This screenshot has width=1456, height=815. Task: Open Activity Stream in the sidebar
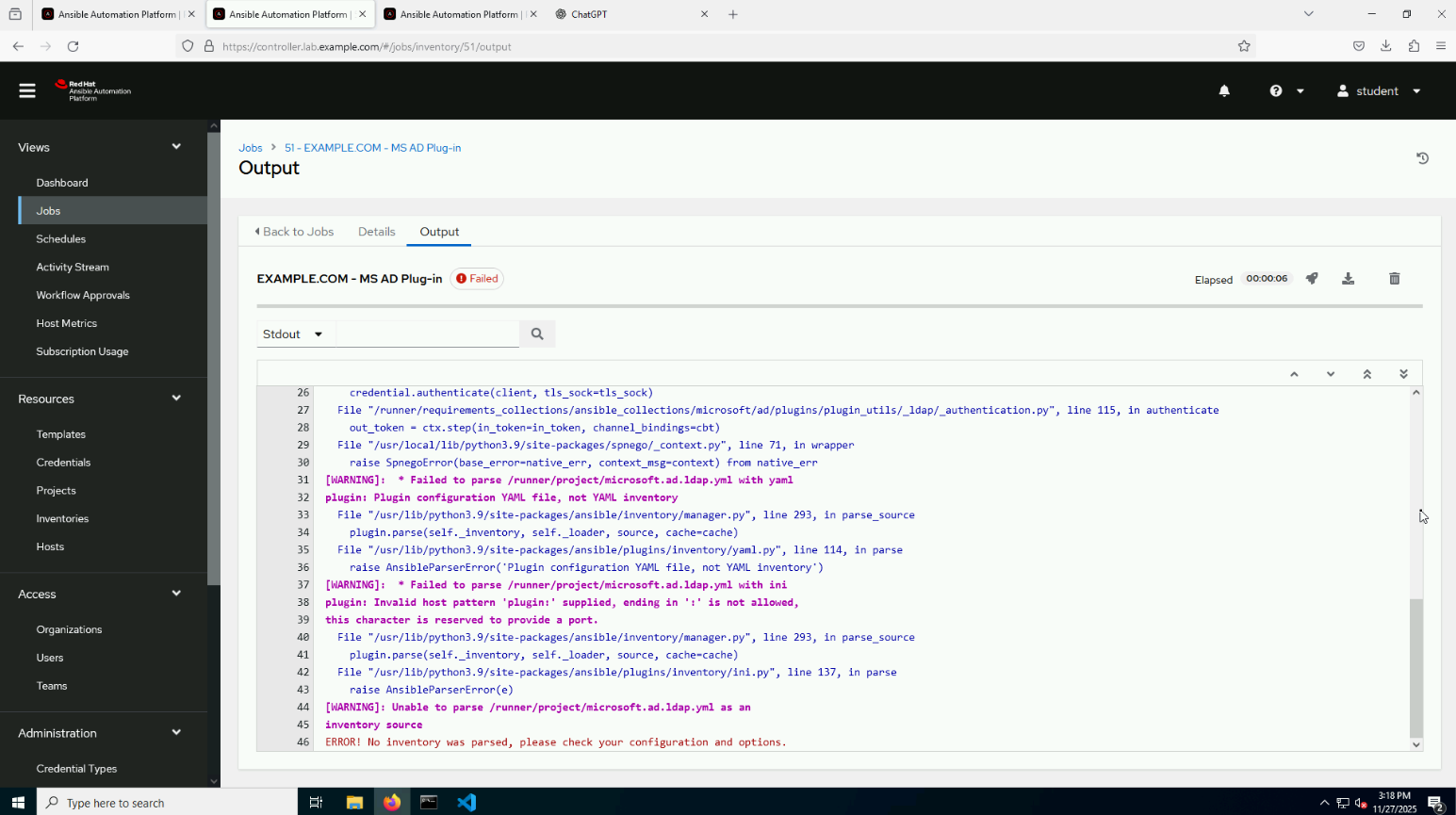(x=73, y=268)
